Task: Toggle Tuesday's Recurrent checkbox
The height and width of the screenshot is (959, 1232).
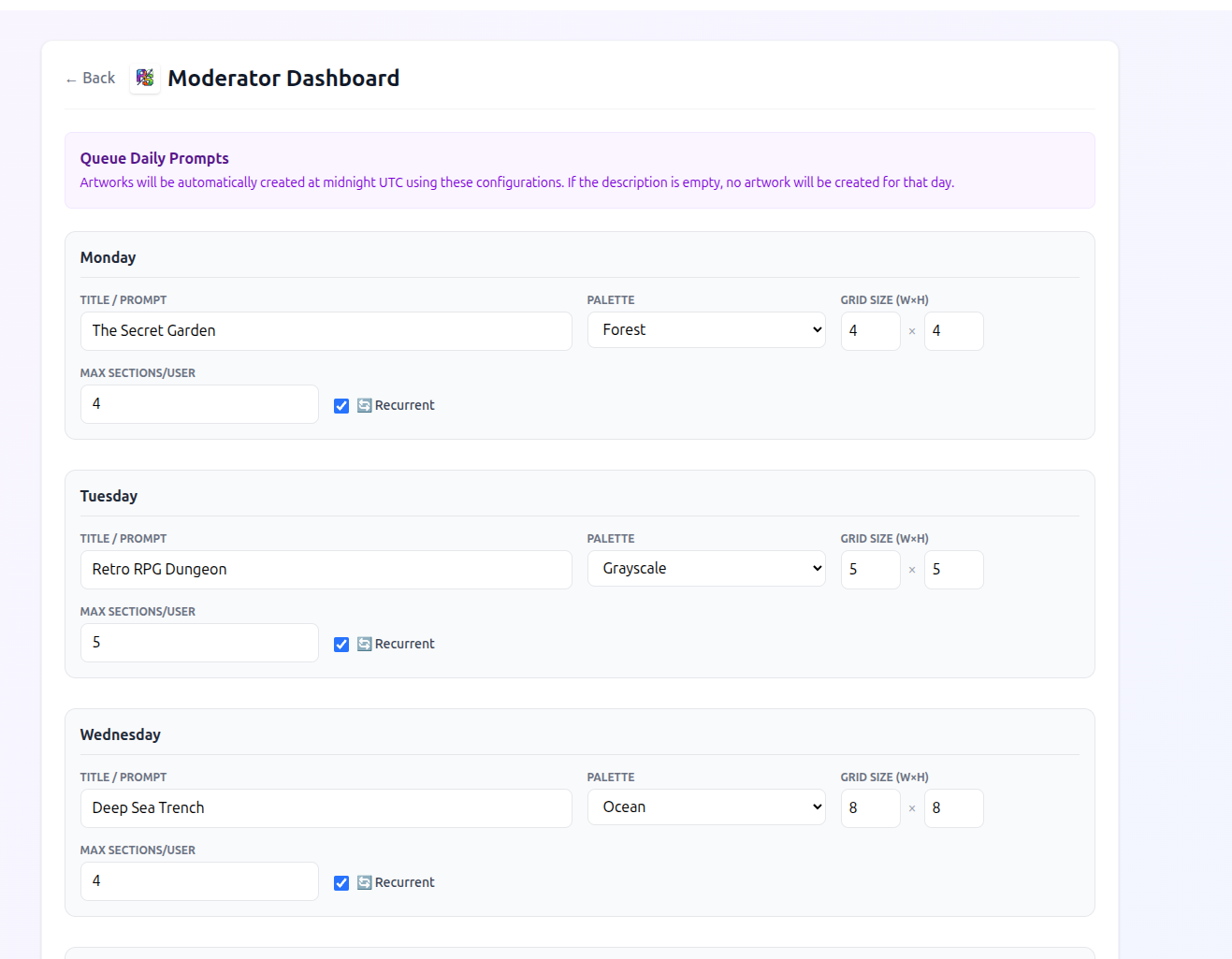Action: click(341, 645)
